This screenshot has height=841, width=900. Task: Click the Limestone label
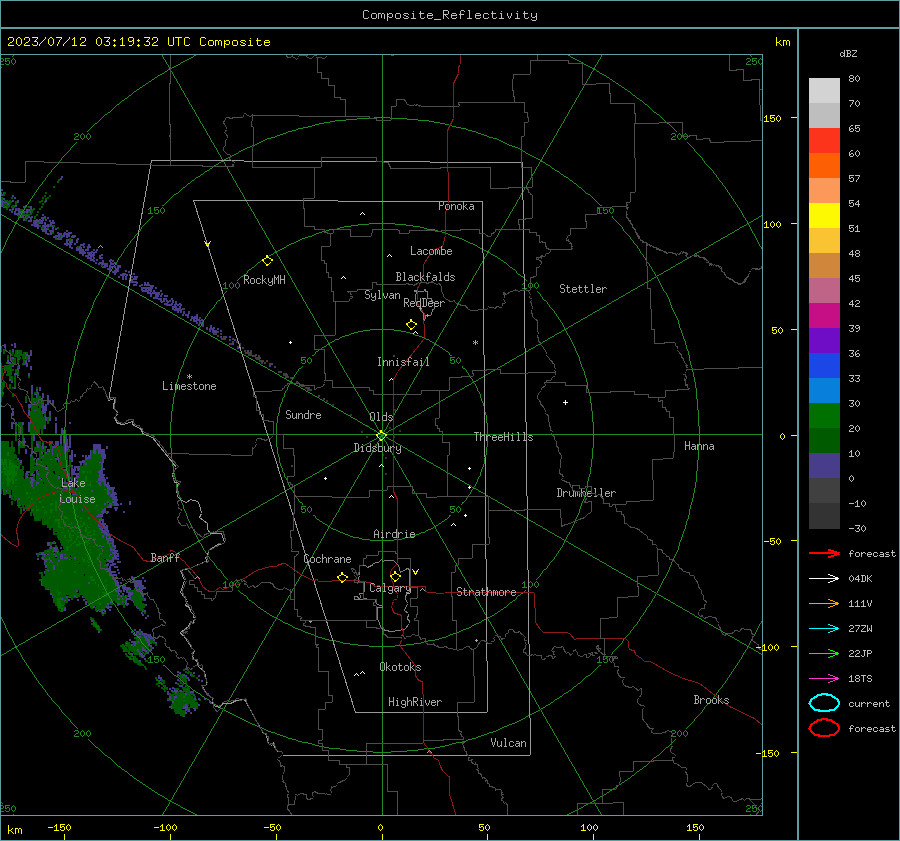click(x=189, y=386)
